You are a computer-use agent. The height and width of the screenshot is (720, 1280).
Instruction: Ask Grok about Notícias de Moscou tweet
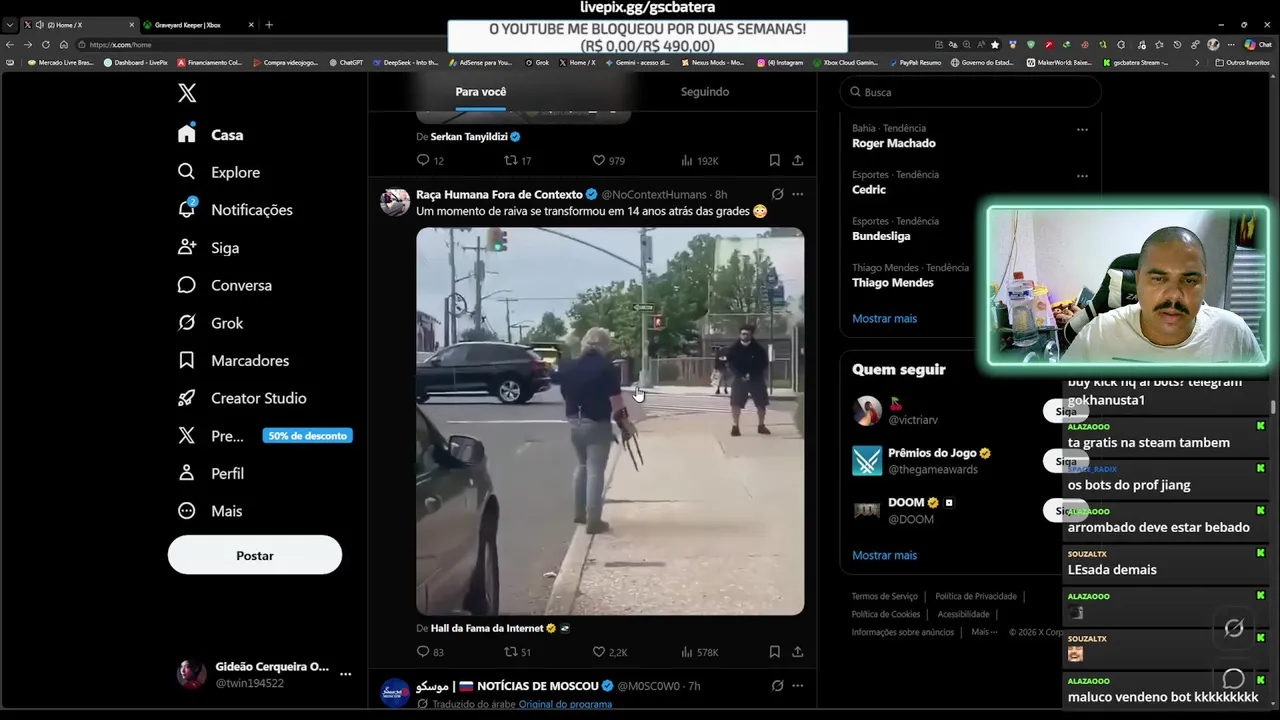(x=777, y=686)
